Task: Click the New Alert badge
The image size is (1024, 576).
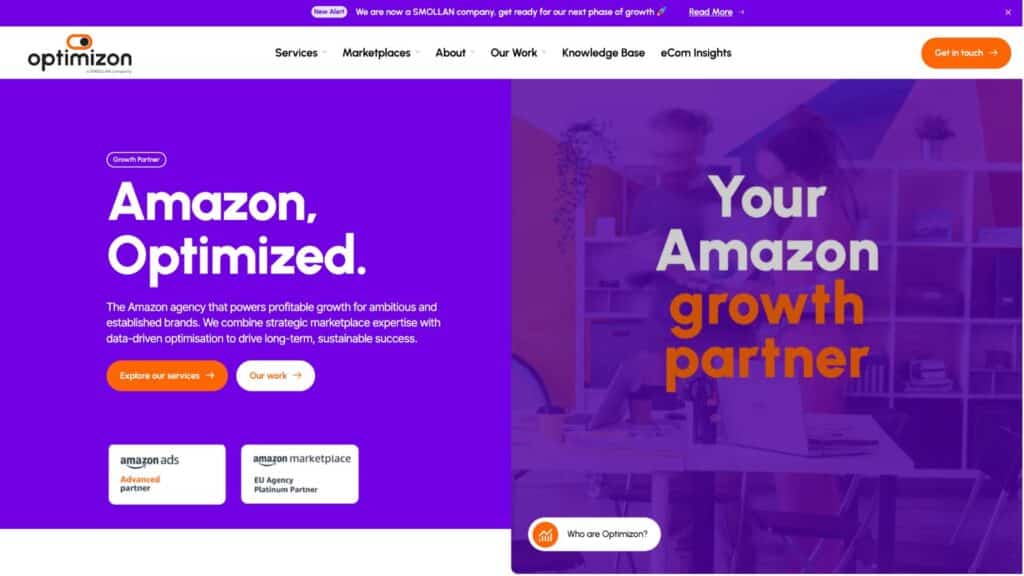Action: (x=329, y=12)
